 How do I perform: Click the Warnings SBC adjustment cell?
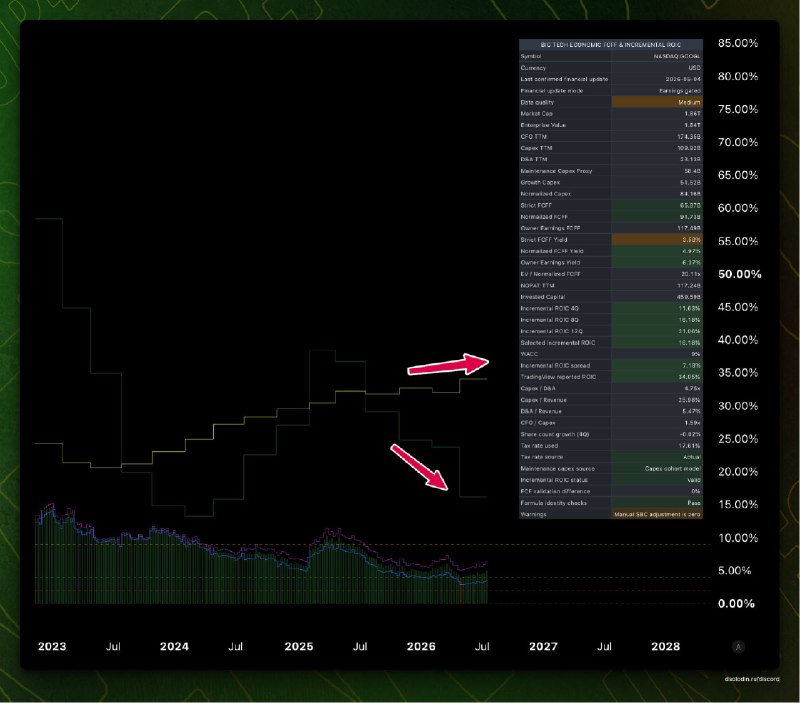point(657,514)
